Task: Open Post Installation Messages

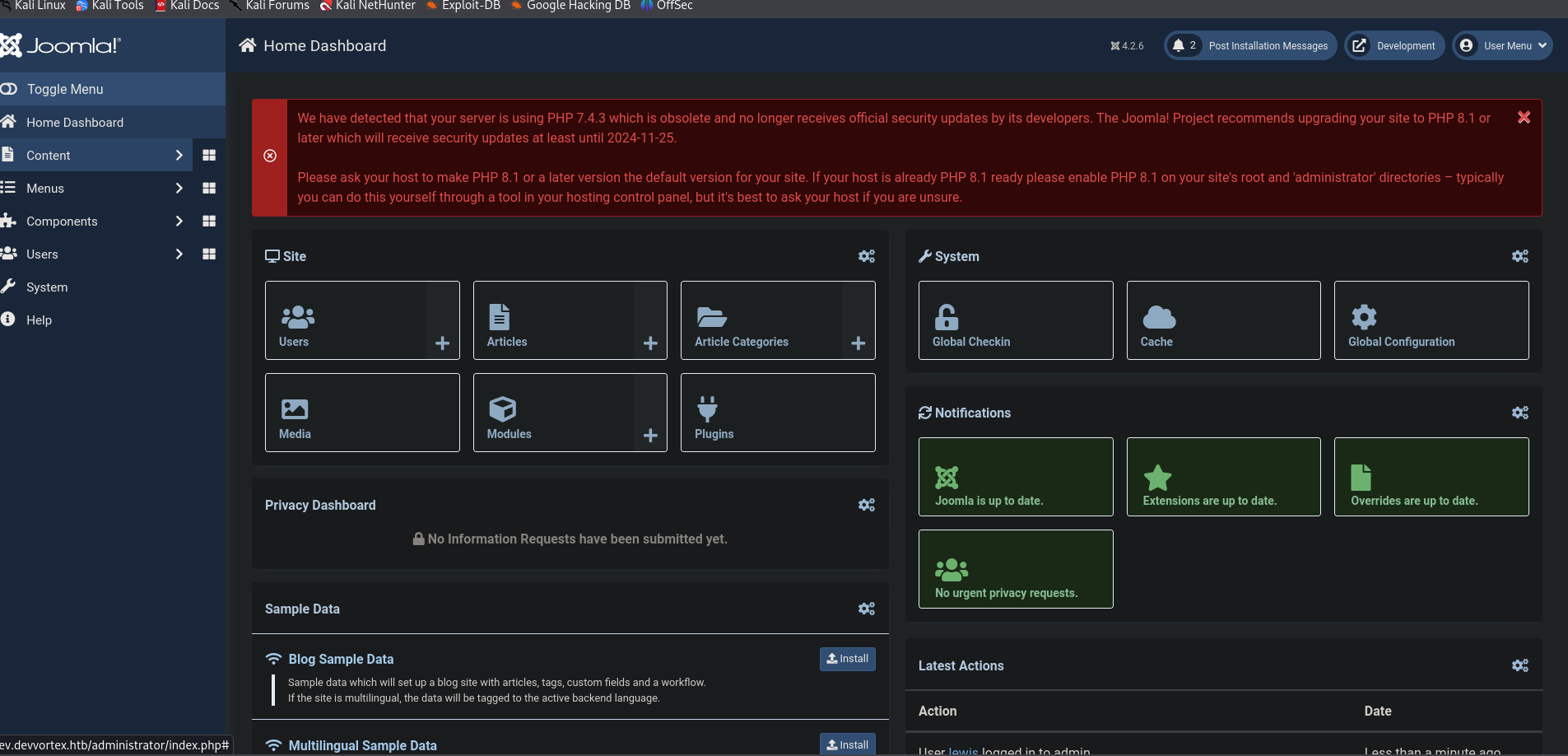Action: tap(1250, 46)
